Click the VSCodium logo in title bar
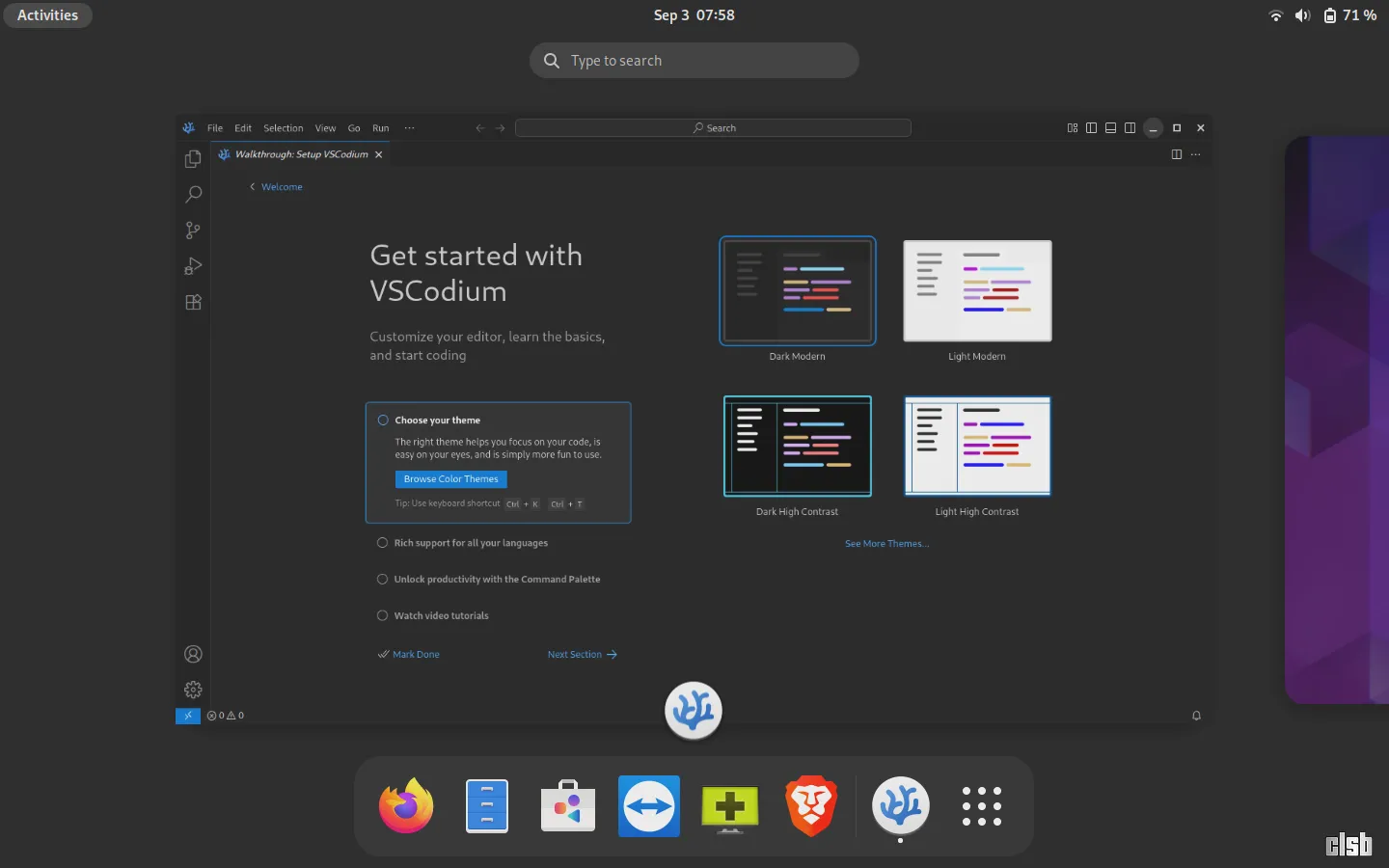This screenshot has width=1389, height=868. (x=189, y=127)
